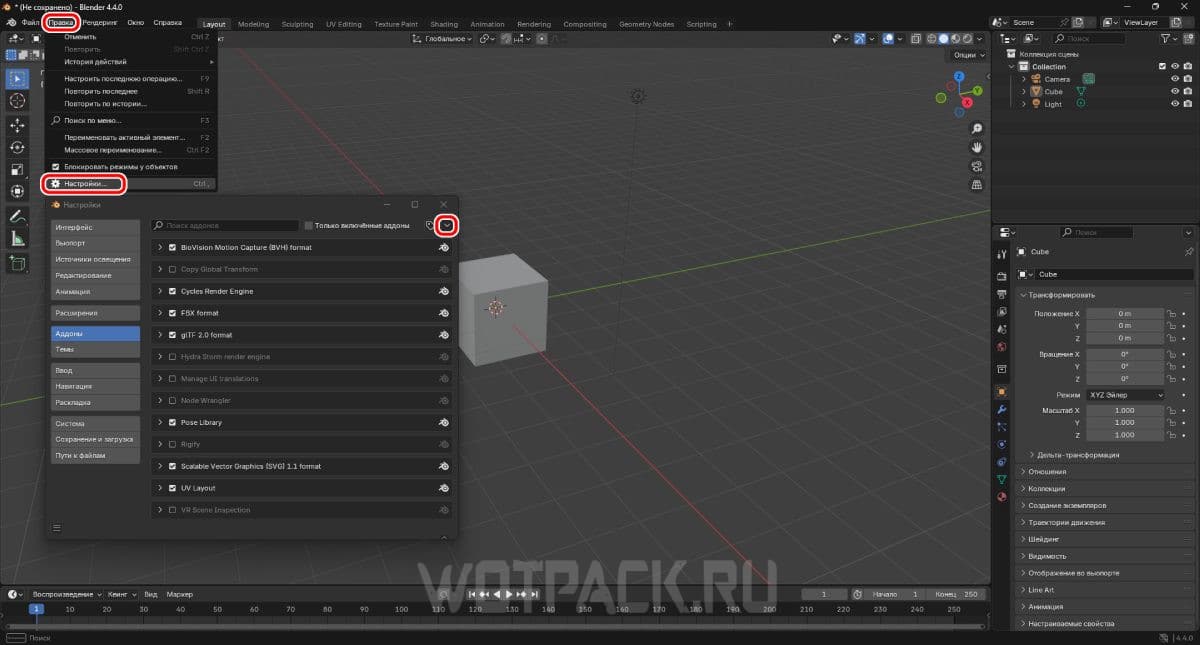Click the 'Положение X' value field

pyautogui.click(x=1126, y=313)
